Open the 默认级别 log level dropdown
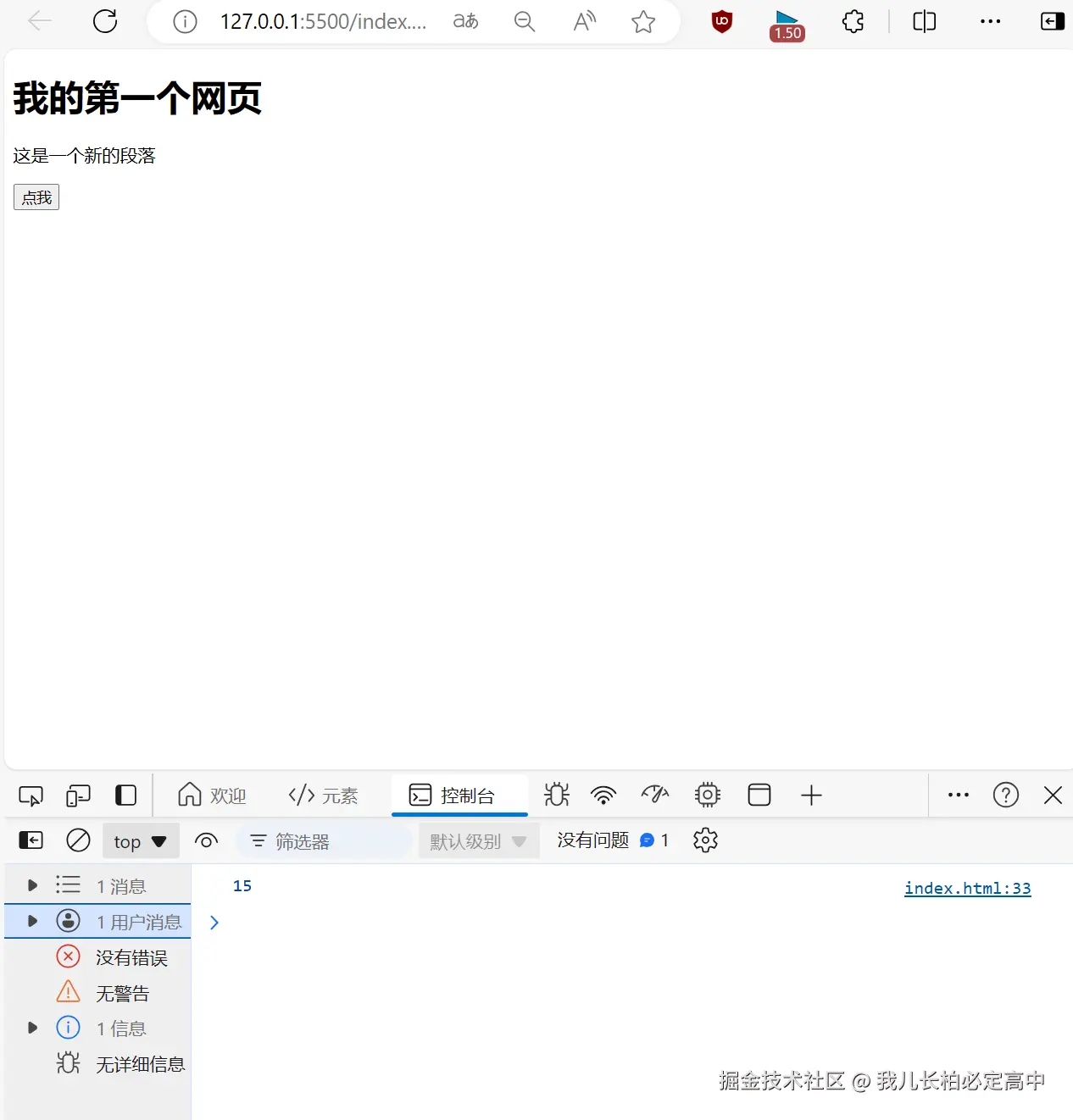Screen dimensions: 1073x1120 click(x=479, y=841)
